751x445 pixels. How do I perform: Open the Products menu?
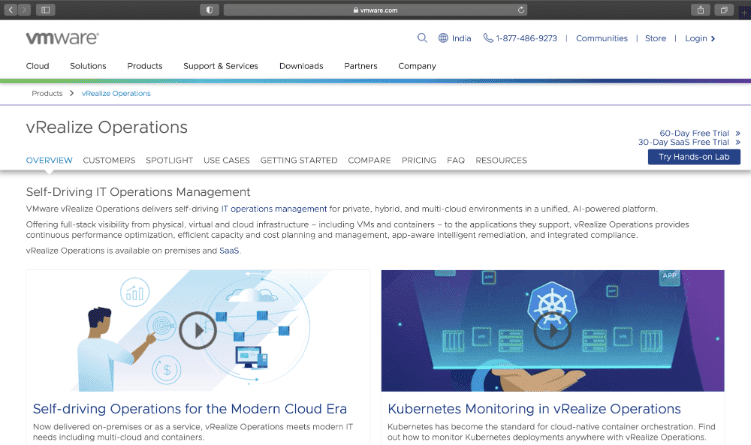coord(145,66)
